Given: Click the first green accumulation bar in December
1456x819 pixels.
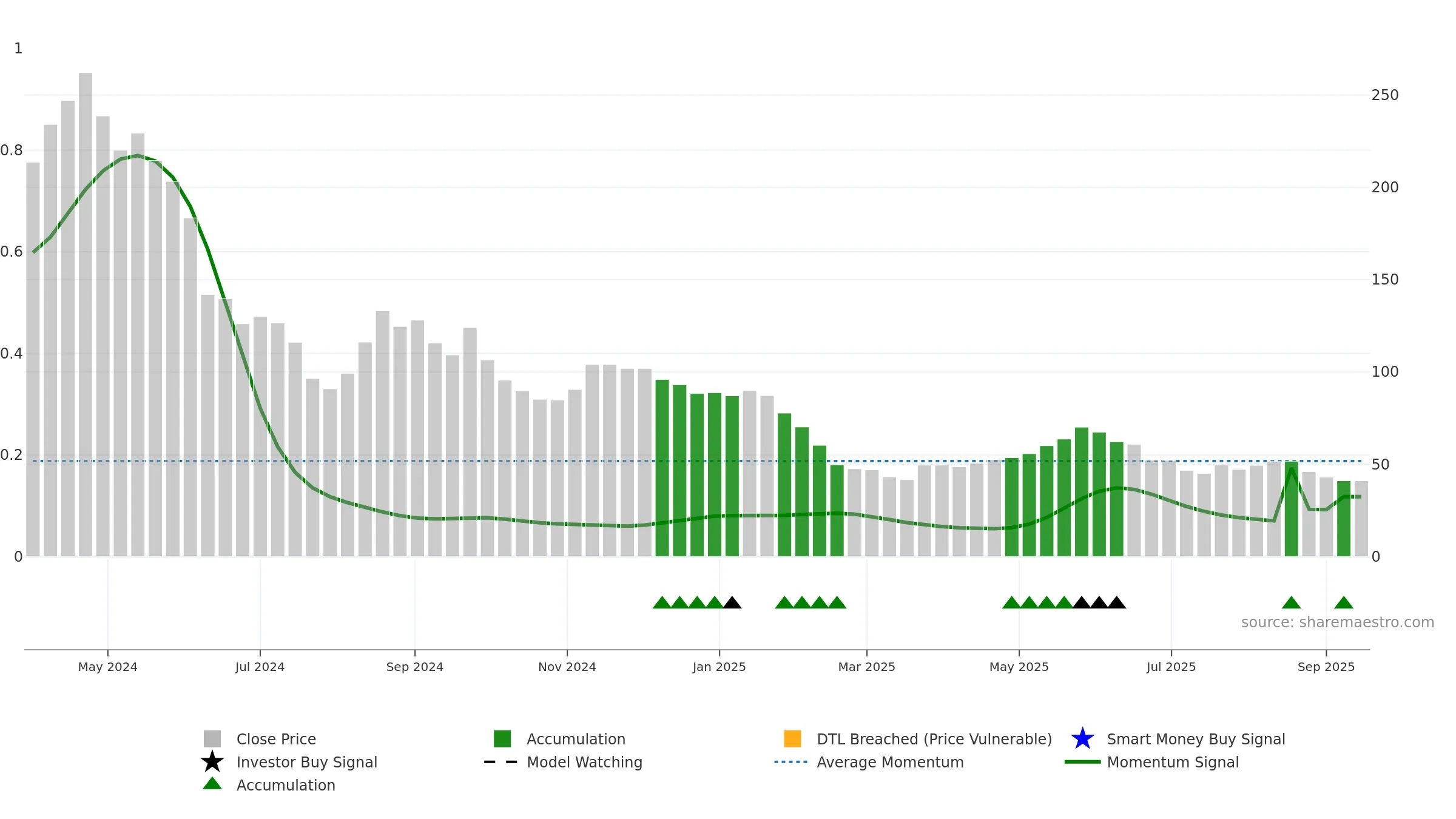Looking at the screenshot, I should (x=662, y=468).
